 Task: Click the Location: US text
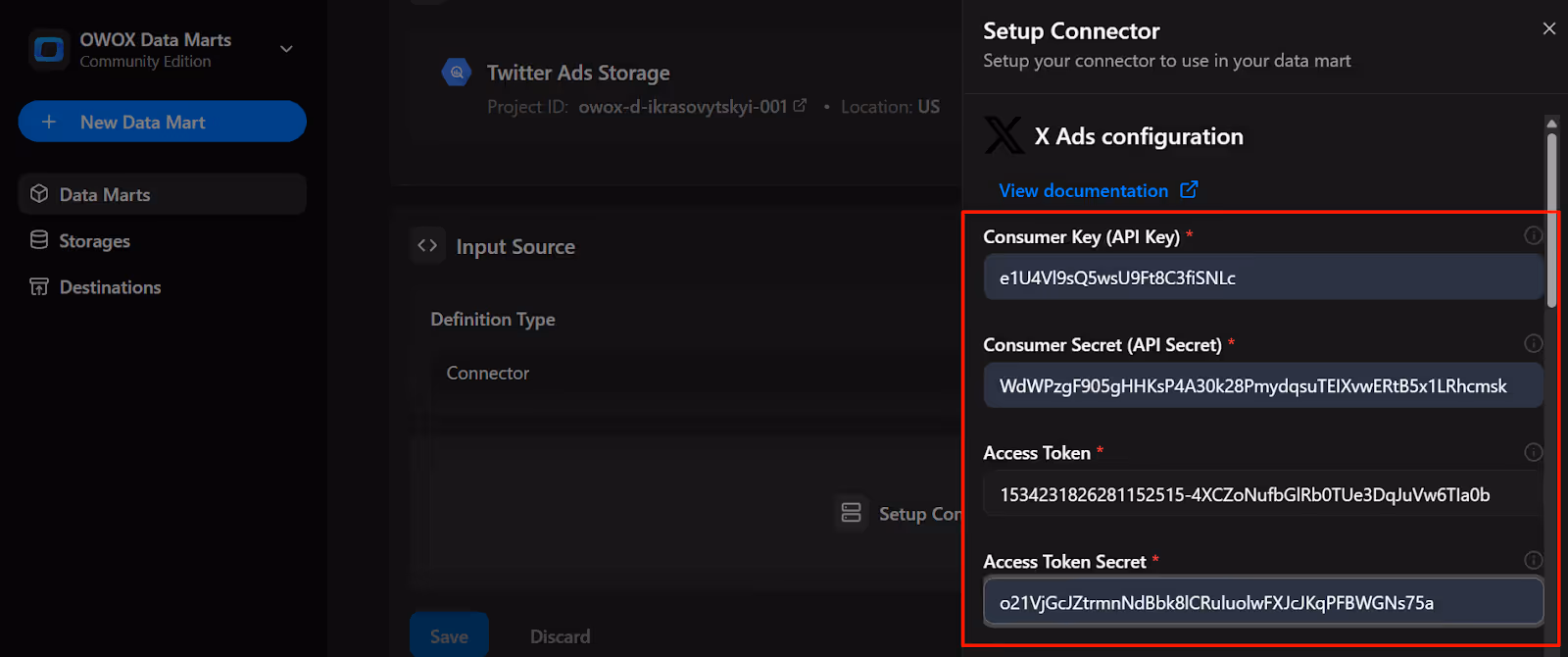click(890, 107)
